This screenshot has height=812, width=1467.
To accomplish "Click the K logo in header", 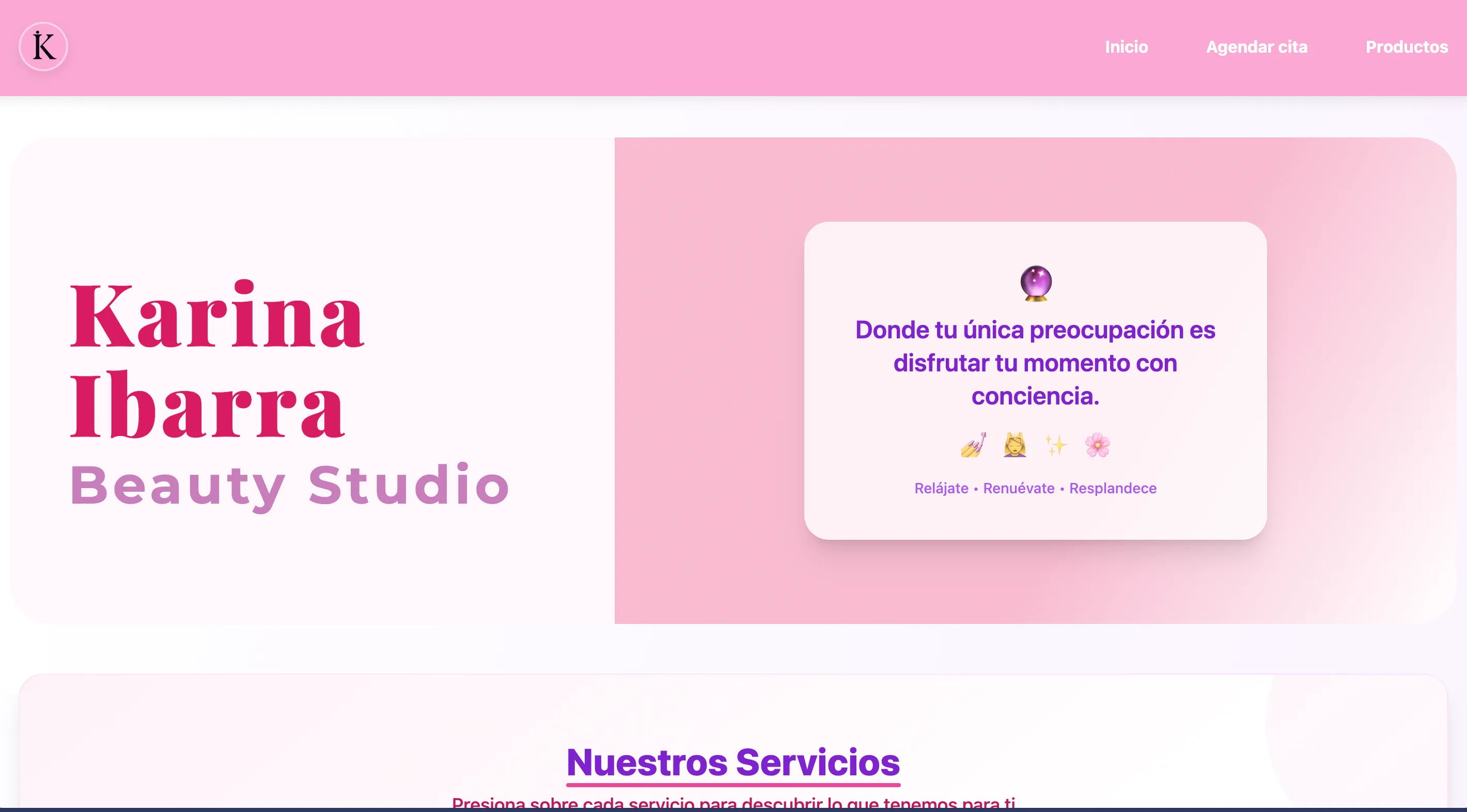I will tap(43, 46).
